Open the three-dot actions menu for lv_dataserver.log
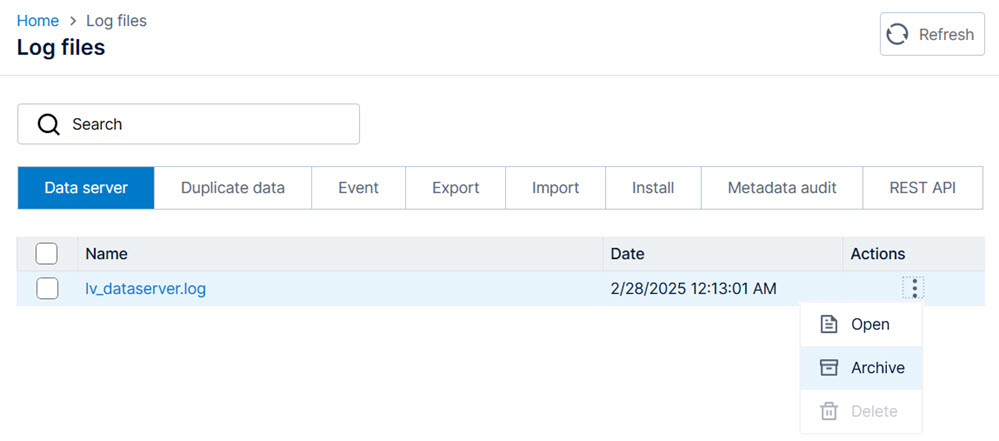Screen dimensions: 999x441 pyautogui.click(x=914, y=289)
